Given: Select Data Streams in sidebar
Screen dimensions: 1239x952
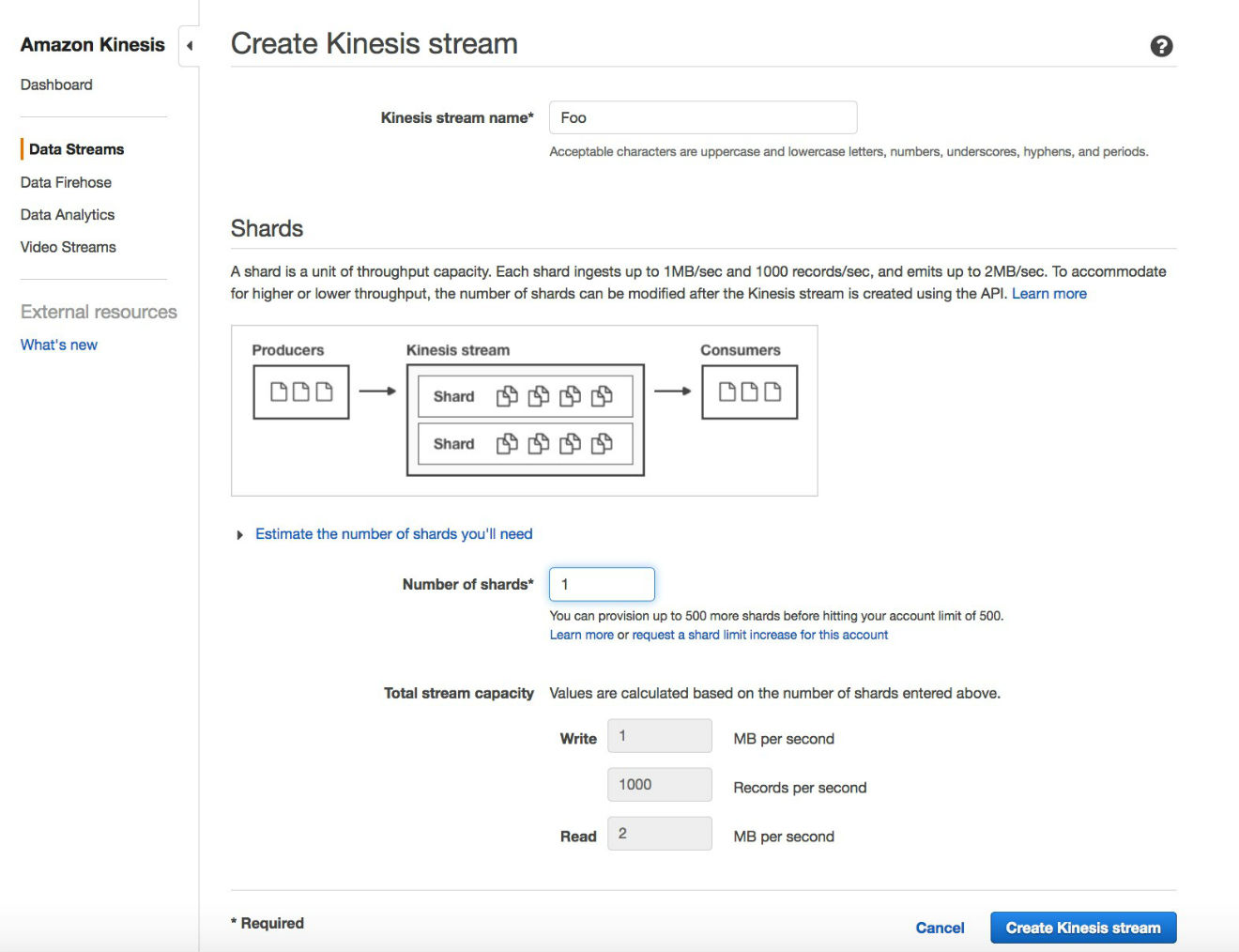Looking at the screenshot, I should [76, 149].
